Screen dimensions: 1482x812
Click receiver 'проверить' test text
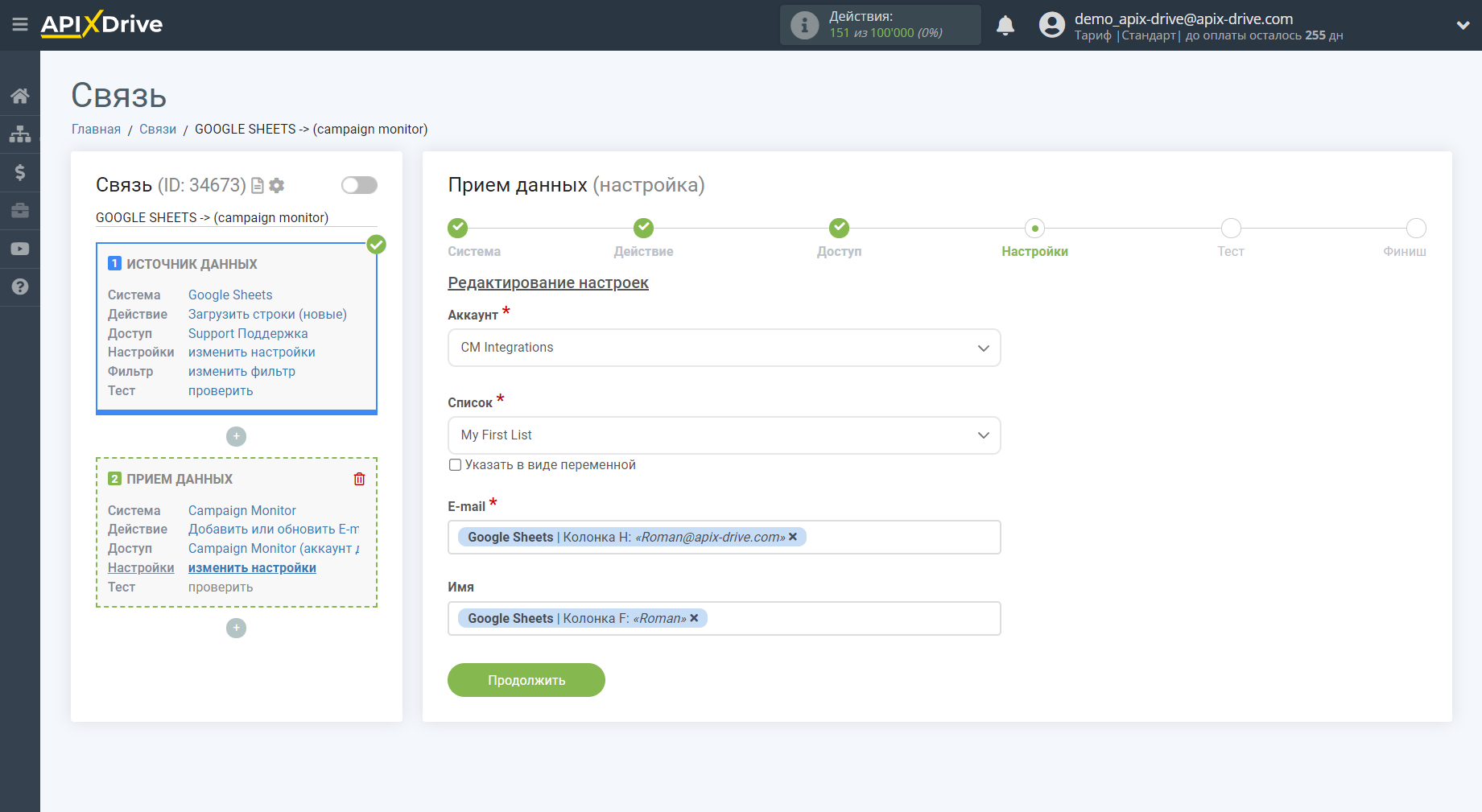(x=221, y=587)
